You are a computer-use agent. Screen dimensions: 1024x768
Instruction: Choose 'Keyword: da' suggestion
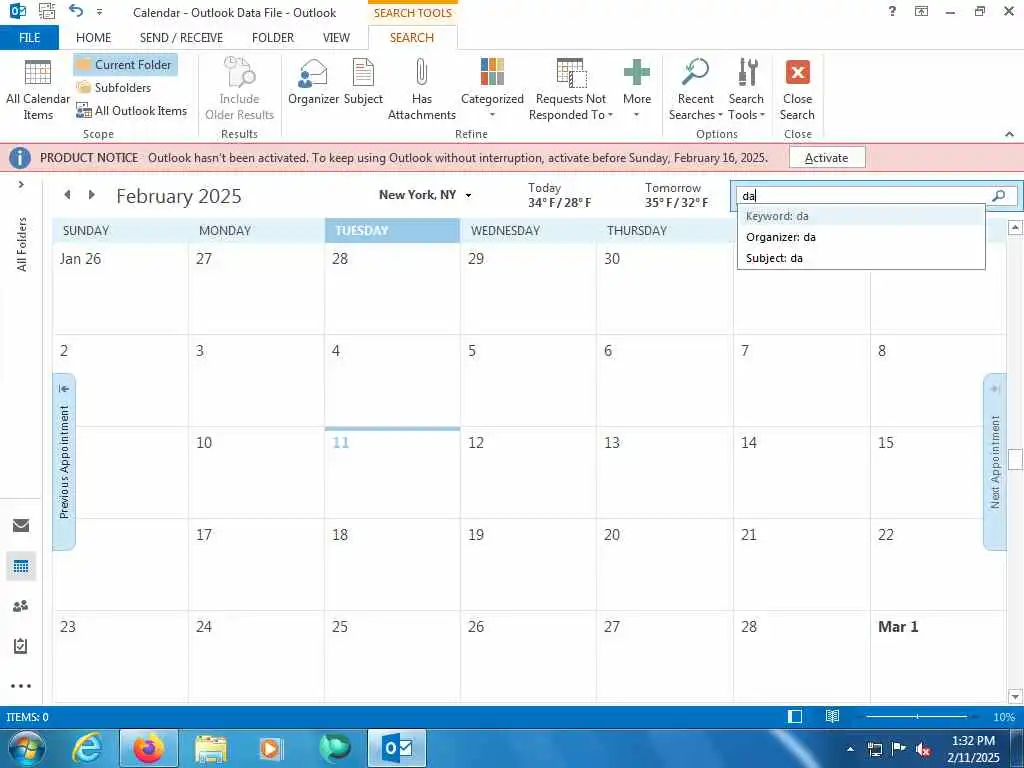click(861, 216)
